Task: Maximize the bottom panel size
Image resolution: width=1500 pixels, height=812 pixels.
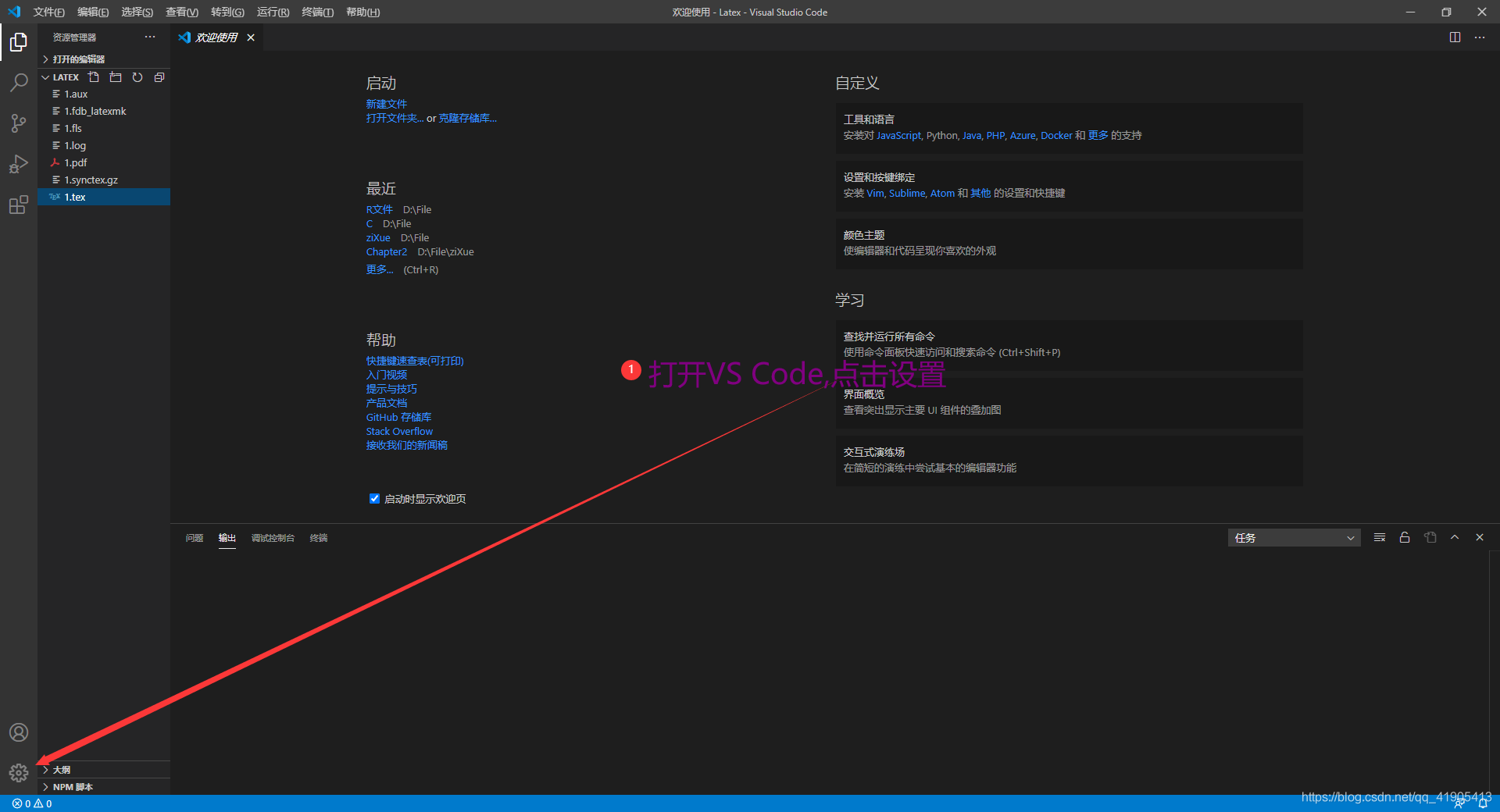Action: pyautogui.click(x=1455, y=537)
